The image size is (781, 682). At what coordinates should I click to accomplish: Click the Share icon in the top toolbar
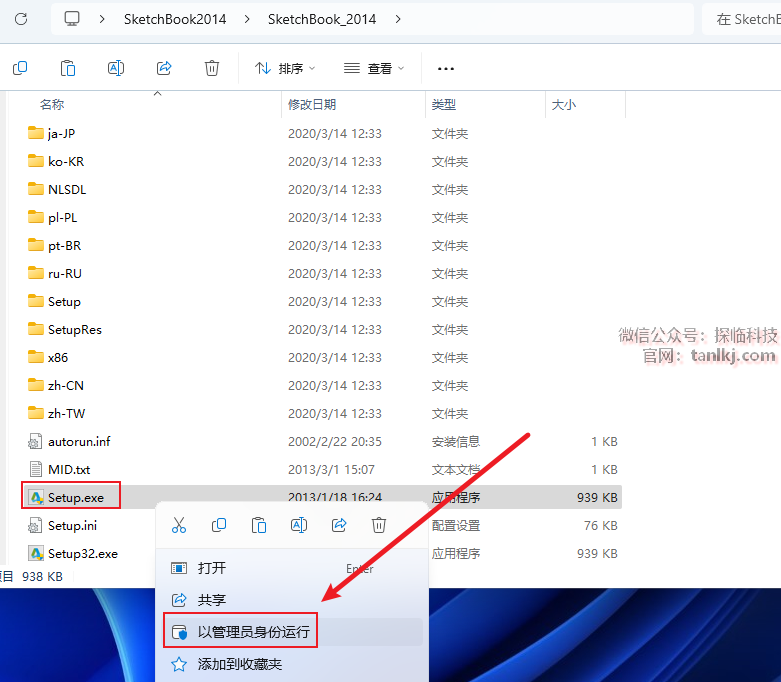tap(164, 68)
